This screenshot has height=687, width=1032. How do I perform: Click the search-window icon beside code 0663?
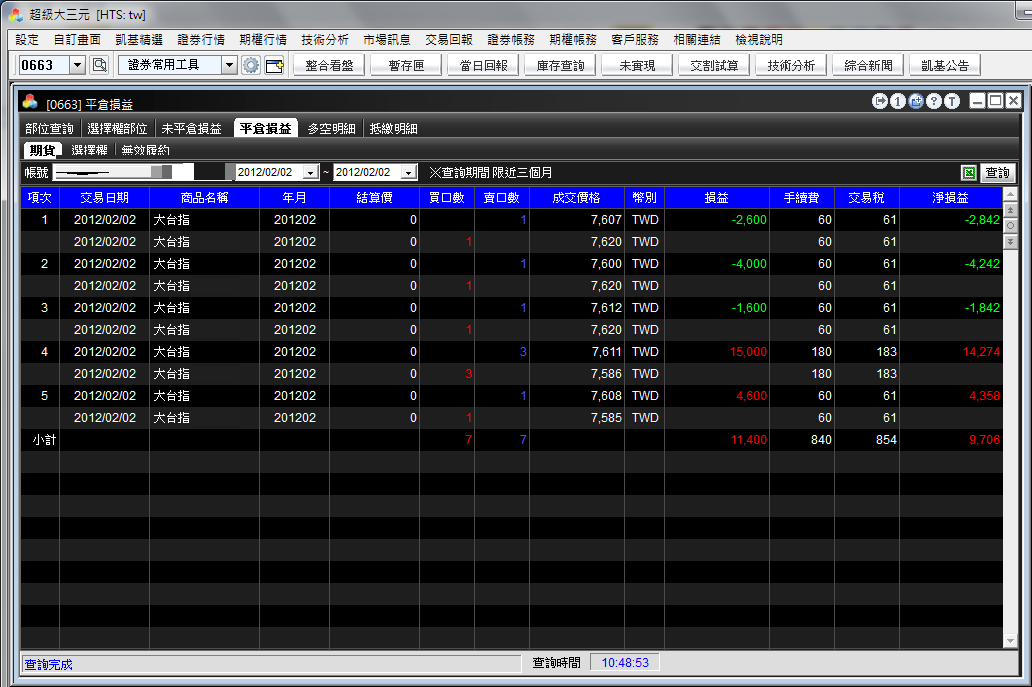(x=99, y=64)
